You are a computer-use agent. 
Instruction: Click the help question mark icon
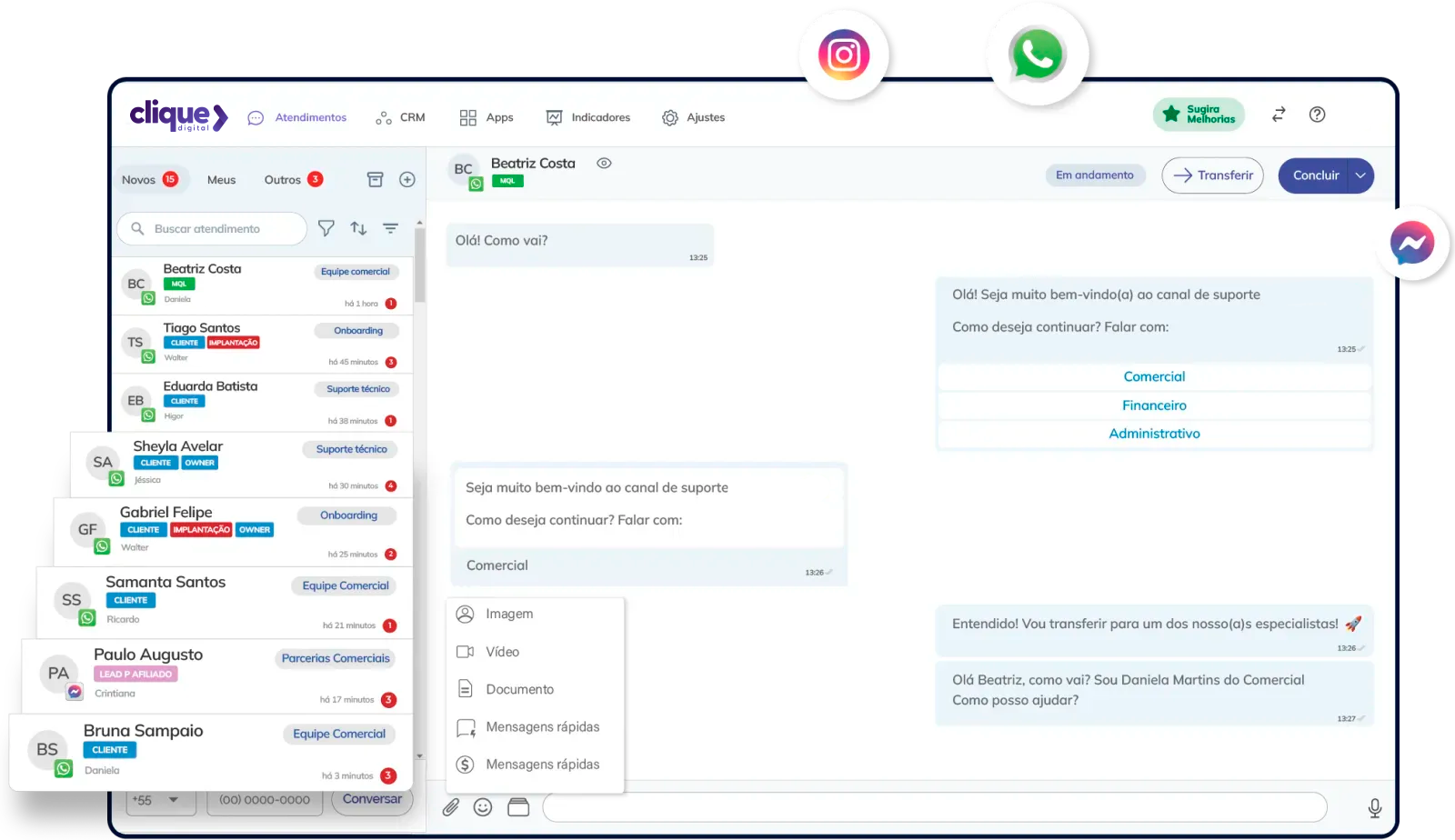pyautogui.click(x=1317, y=115)
